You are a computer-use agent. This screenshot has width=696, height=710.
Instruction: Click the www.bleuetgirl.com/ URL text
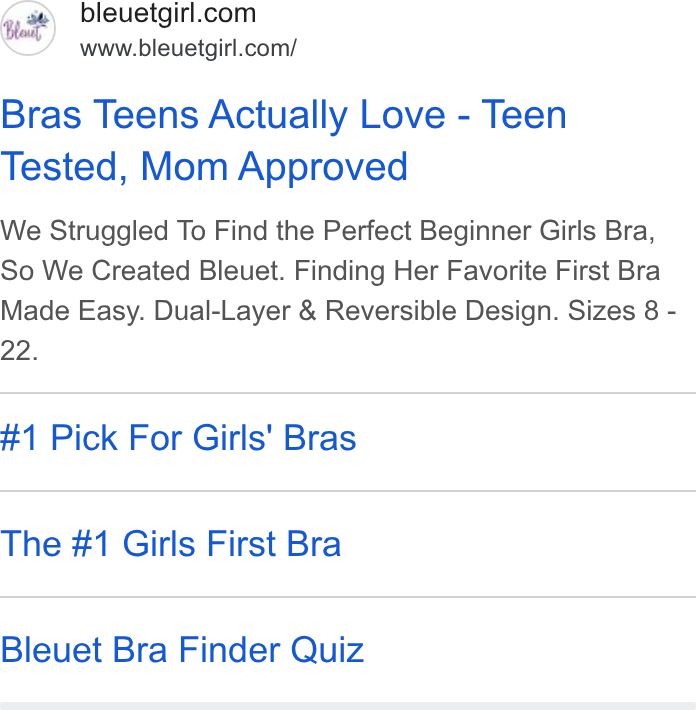pos(188,48)
